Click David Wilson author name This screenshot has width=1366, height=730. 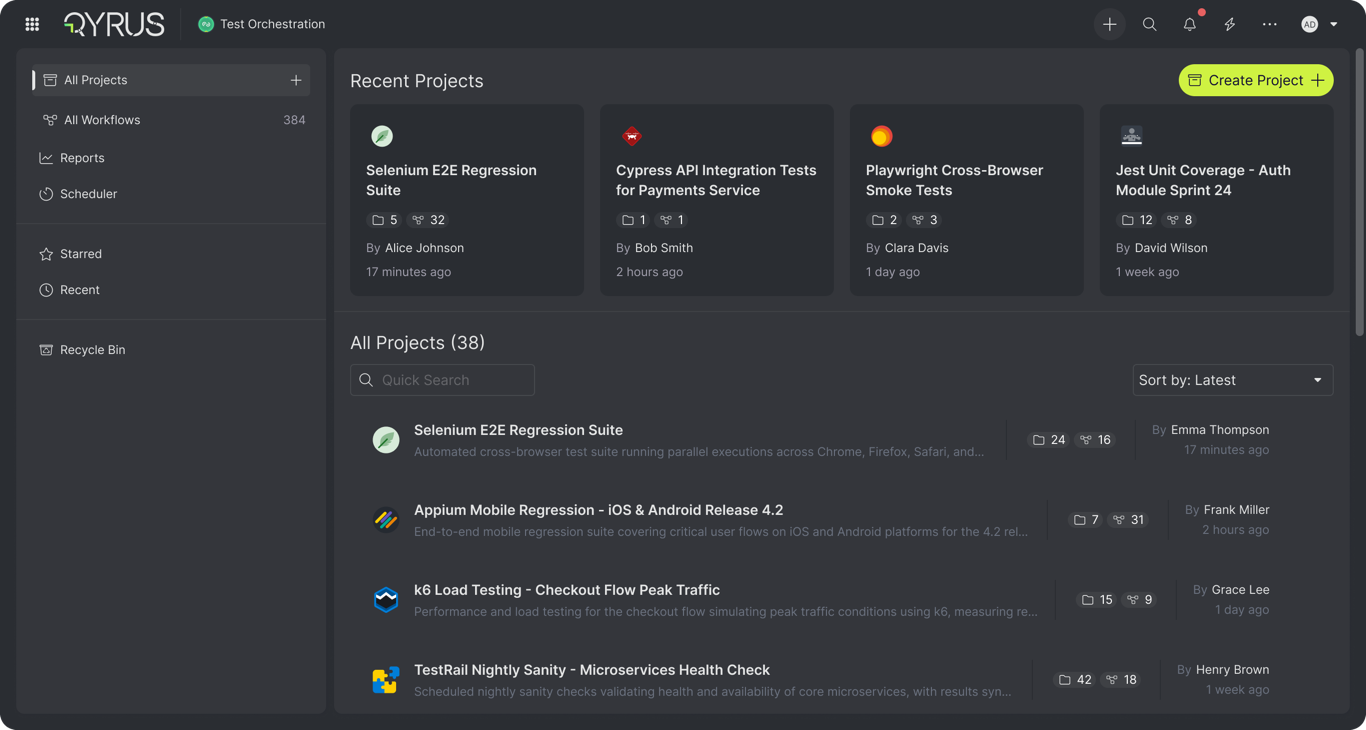pyautogui.click(x=1171, y=248)
